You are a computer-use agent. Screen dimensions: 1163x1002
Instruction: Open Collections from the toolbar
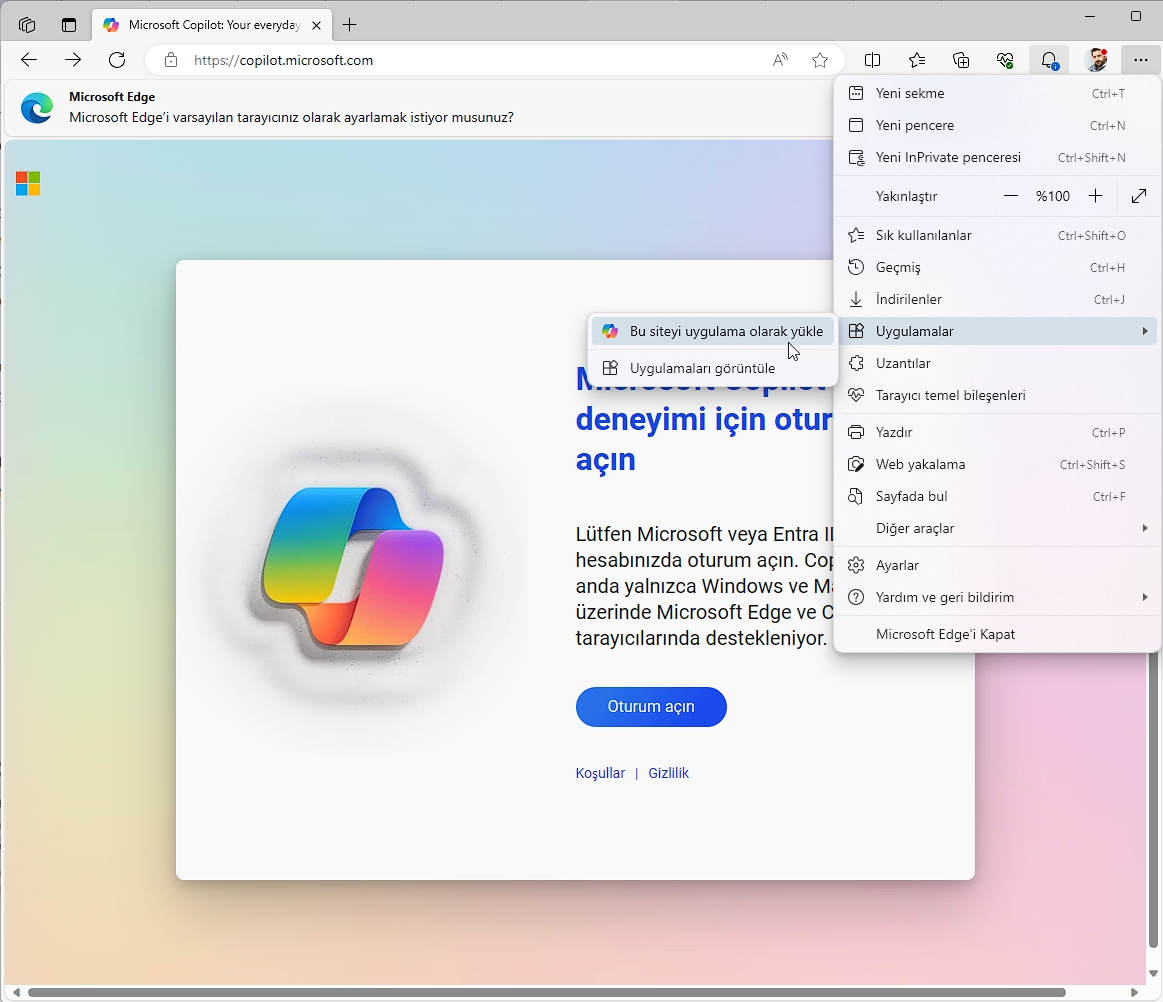click(x=961, y=60)
